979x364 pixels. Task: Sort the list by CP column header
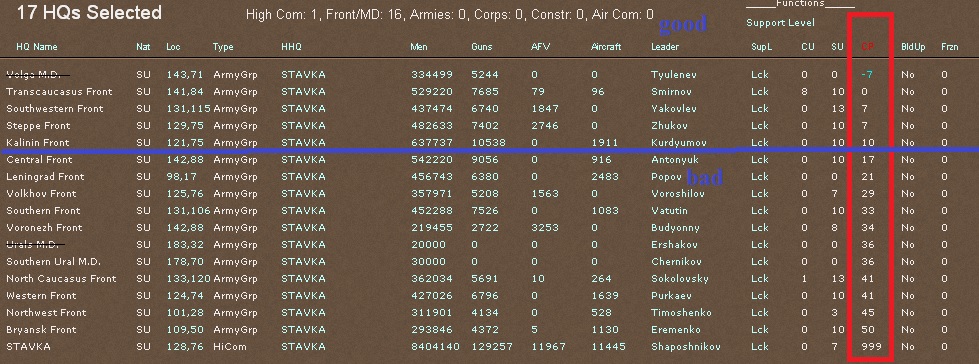[x=868, y=47]
